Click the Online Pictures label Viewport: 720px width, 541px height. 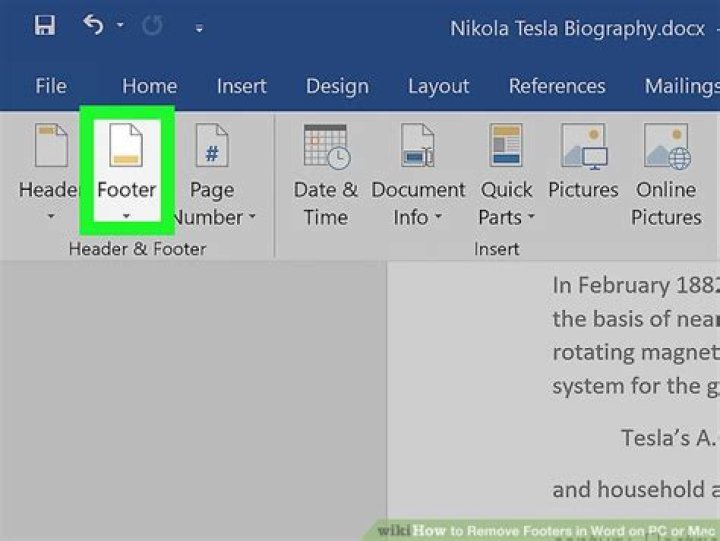tap(666, 203)
